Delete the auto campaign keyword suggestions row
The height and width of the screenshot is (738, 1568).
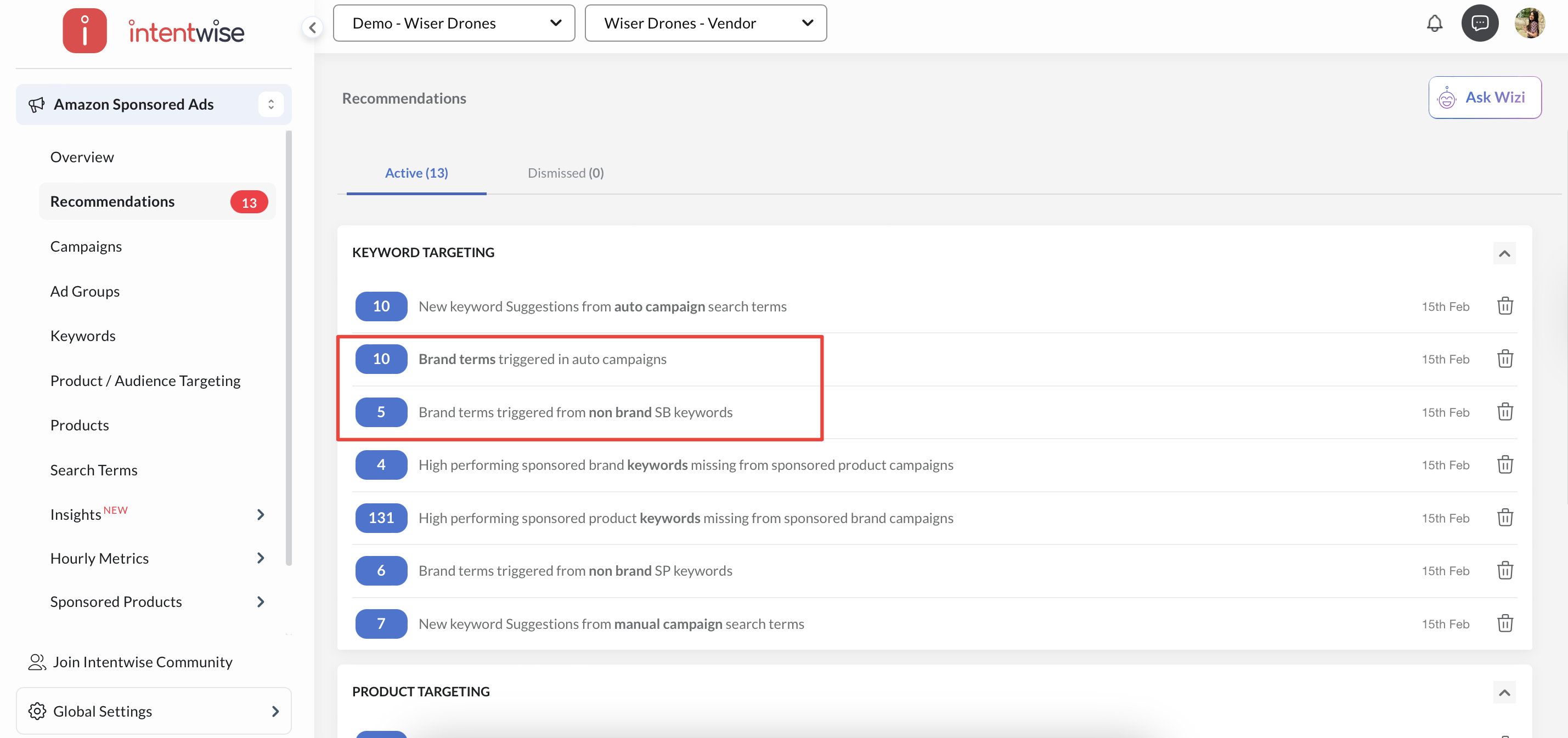point(1505,306)
